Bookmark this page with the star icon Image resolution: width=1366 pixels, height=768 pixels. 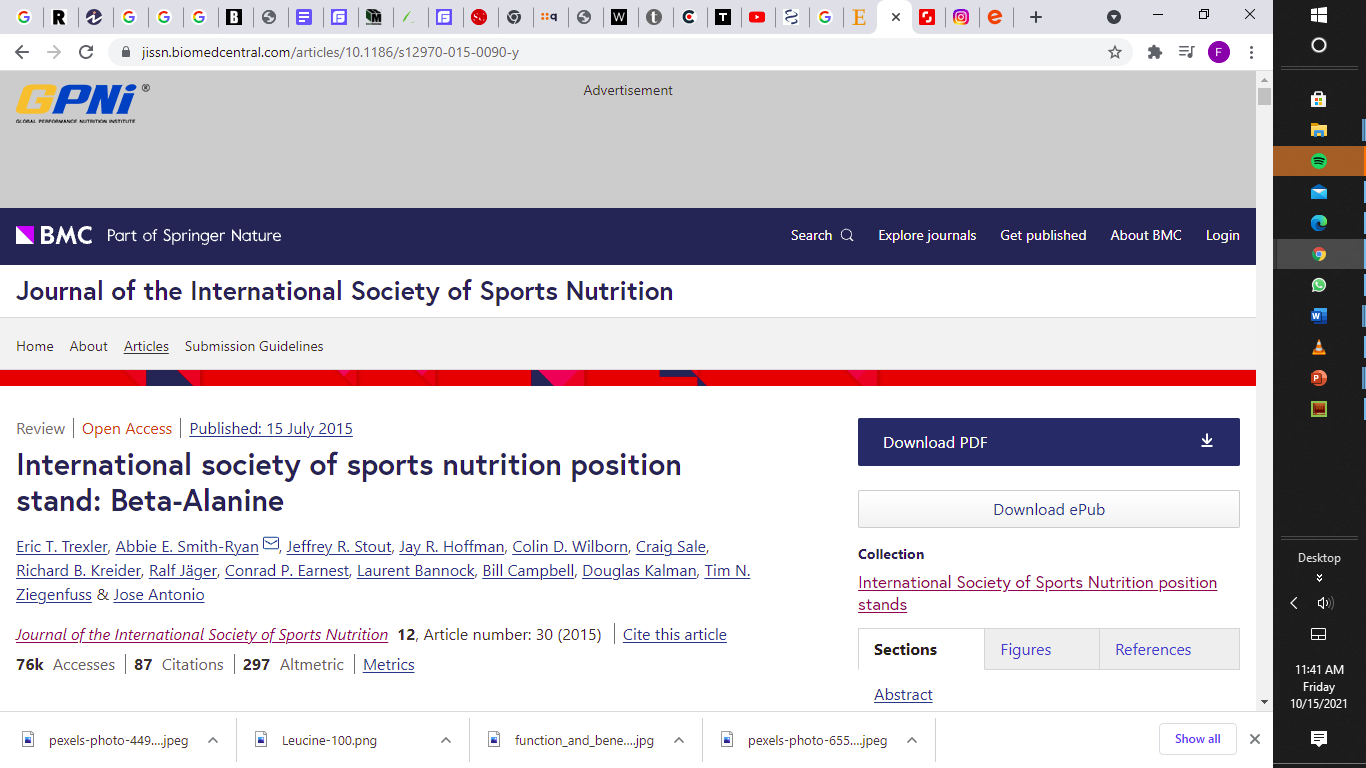tap(1115, 52)
